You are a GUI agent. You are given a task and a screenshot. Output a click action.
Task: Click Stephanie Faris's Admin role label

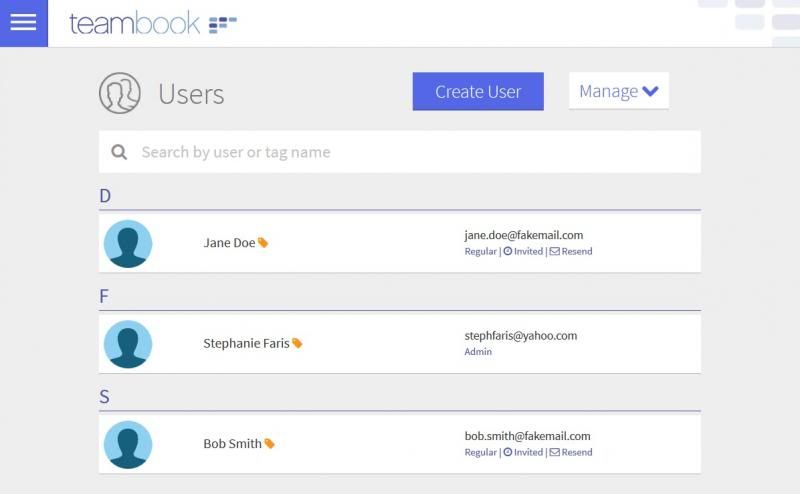478,352
